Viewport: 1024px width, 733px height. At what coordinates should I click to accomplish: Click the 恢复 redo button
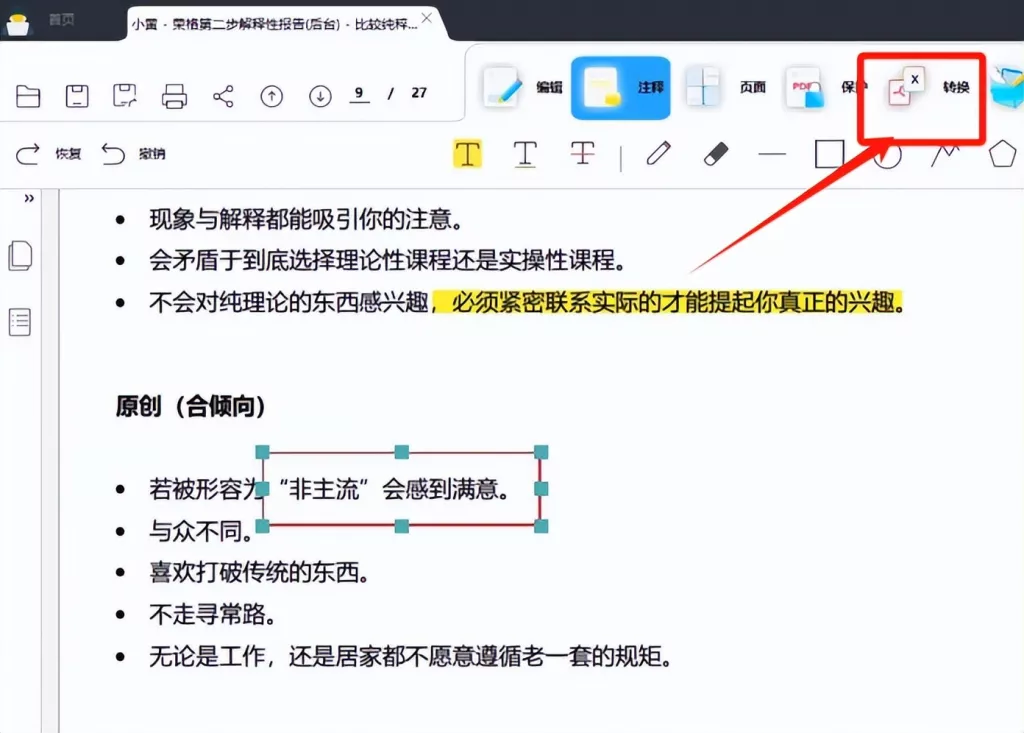coord(48,154)
